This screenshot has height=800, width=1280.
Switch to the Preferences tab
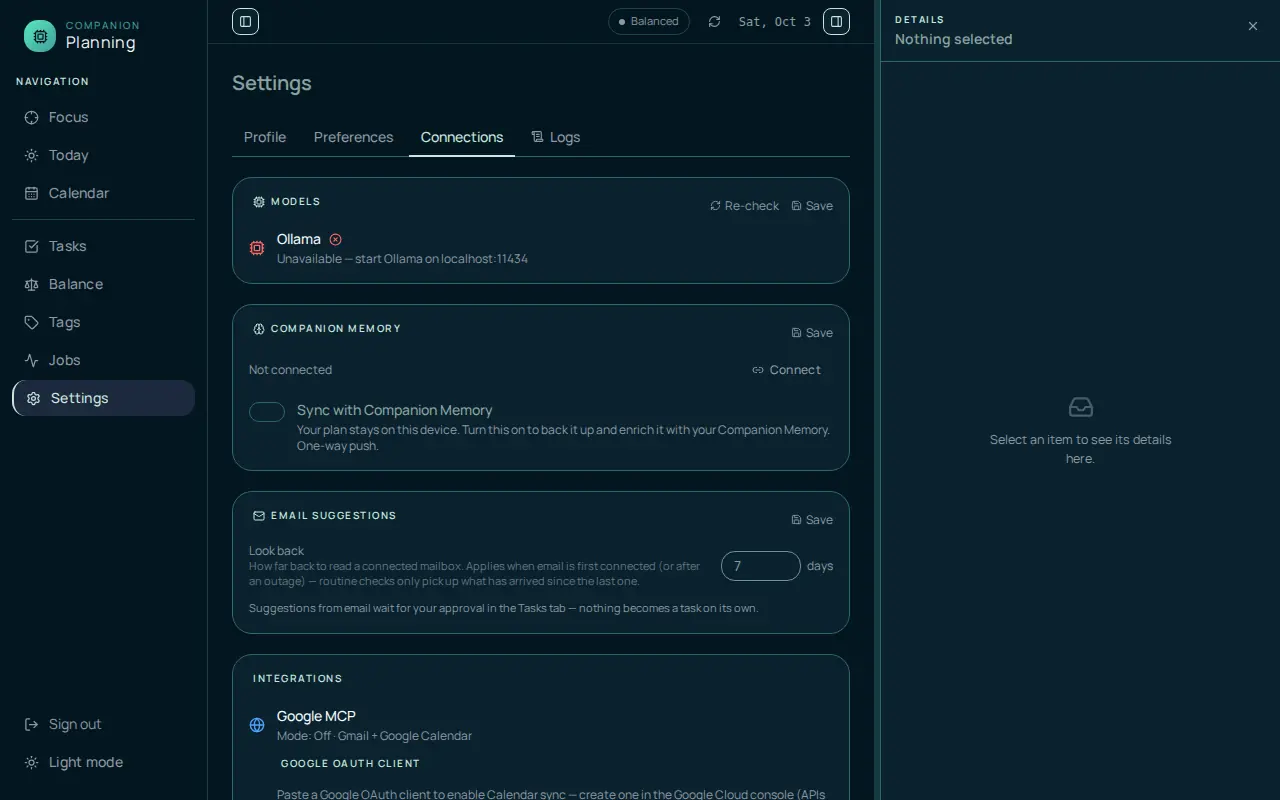[353, 137]
